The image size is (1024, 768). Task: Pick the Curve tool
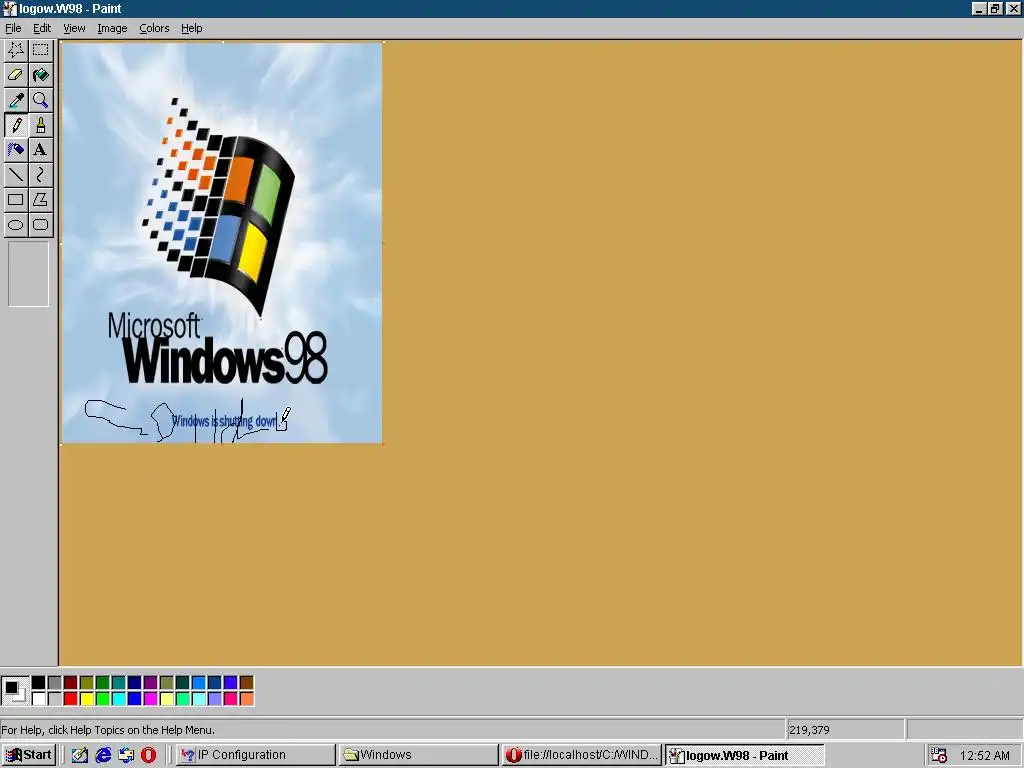[x=40, y=174]
